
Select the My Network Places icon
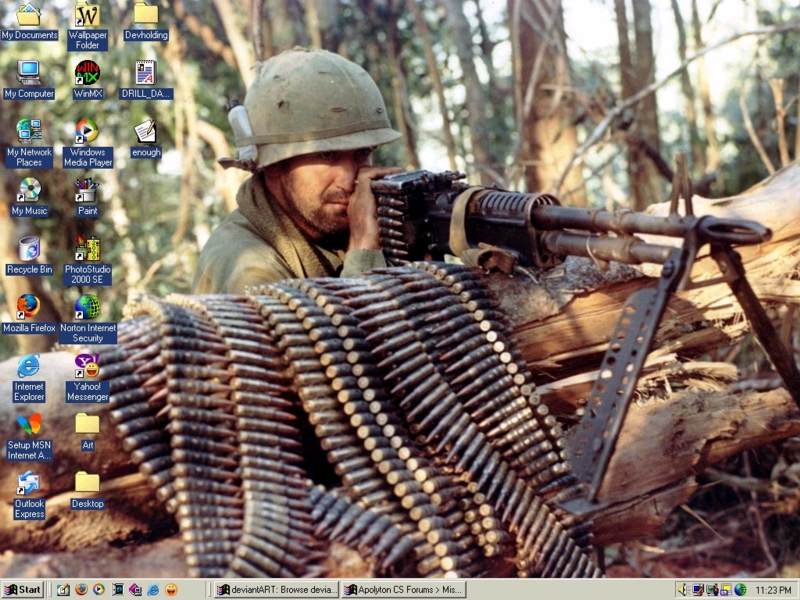pyautogui.click(x=29, y=132)
